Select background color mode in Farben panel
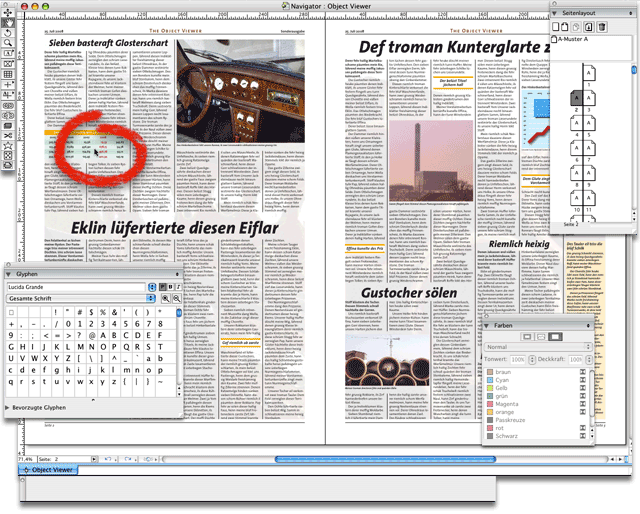 click(555, 337)
